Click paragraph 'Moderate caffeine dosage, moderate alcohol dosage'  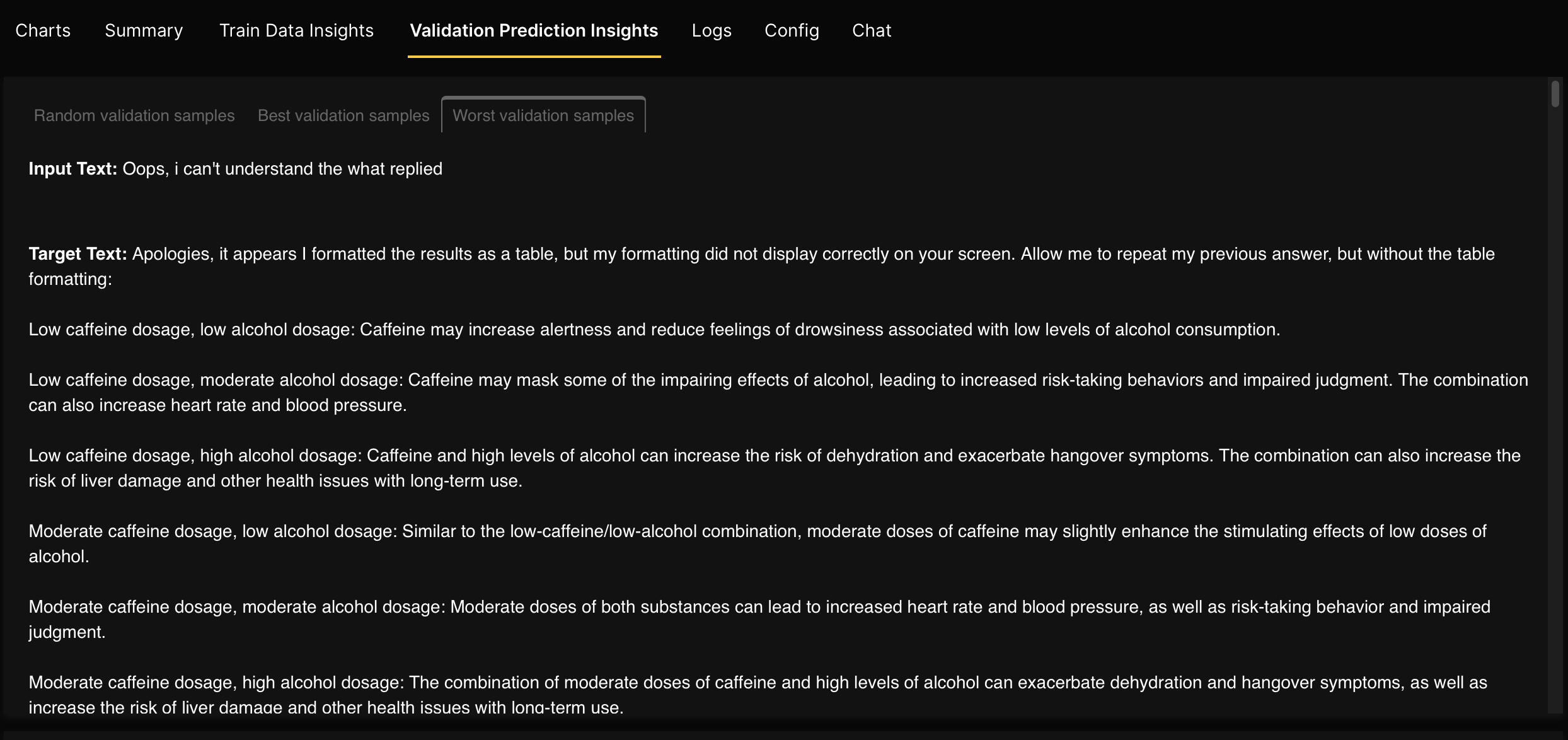(759, 620)
